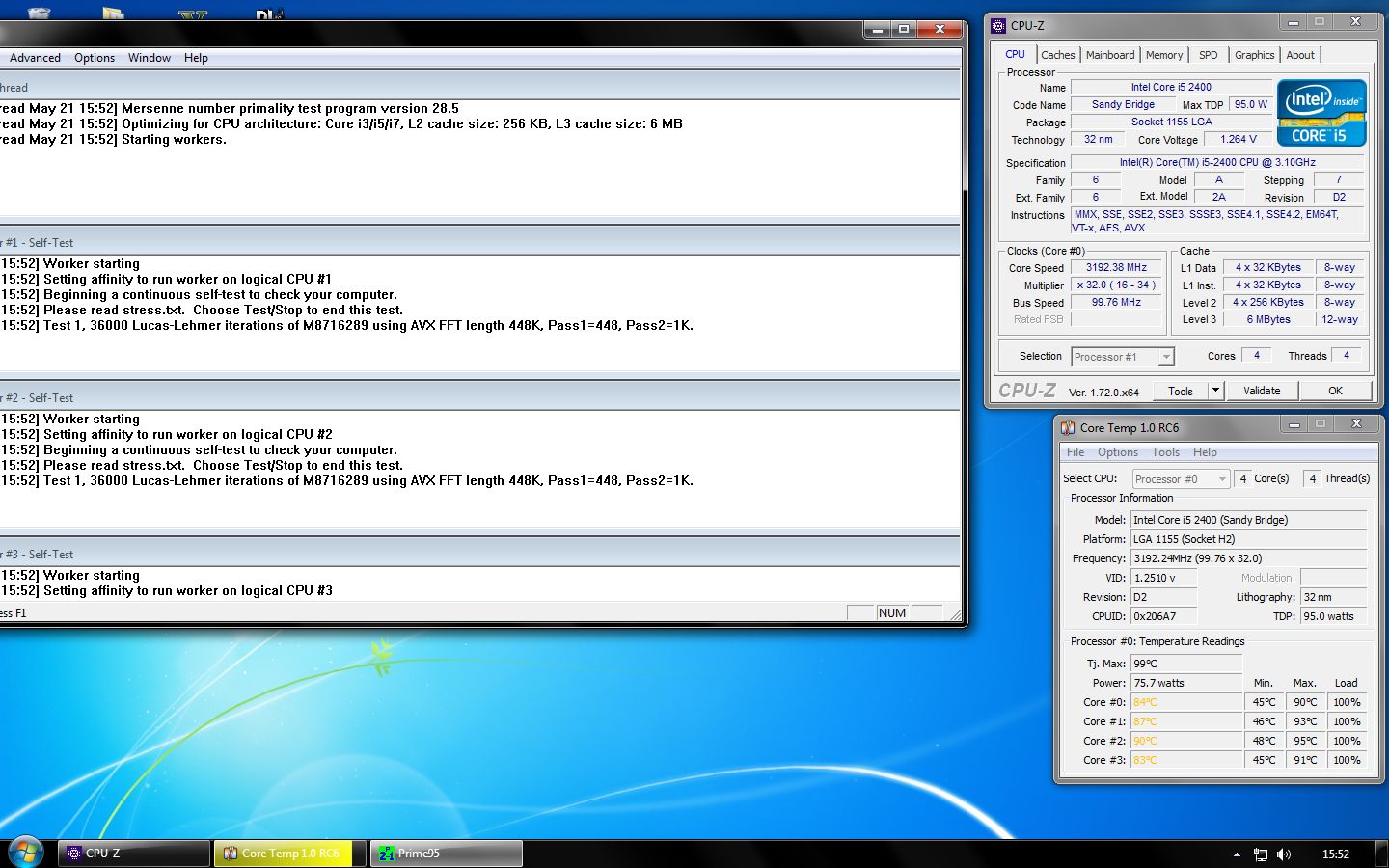
Task: Open Core Temp Help menu
Action: (1205, 452)
